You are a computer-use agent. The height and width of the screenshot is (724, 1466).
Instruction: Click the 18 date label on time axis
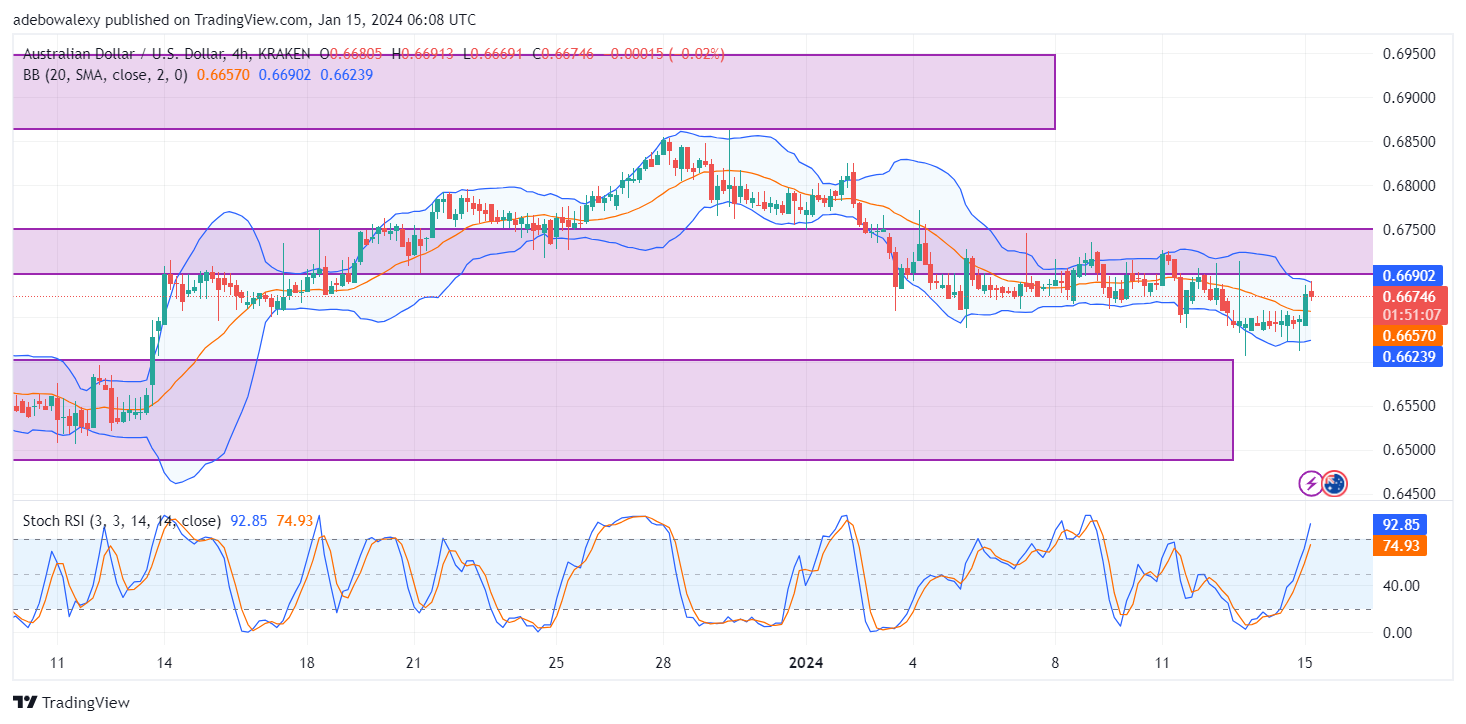(307, 663)
